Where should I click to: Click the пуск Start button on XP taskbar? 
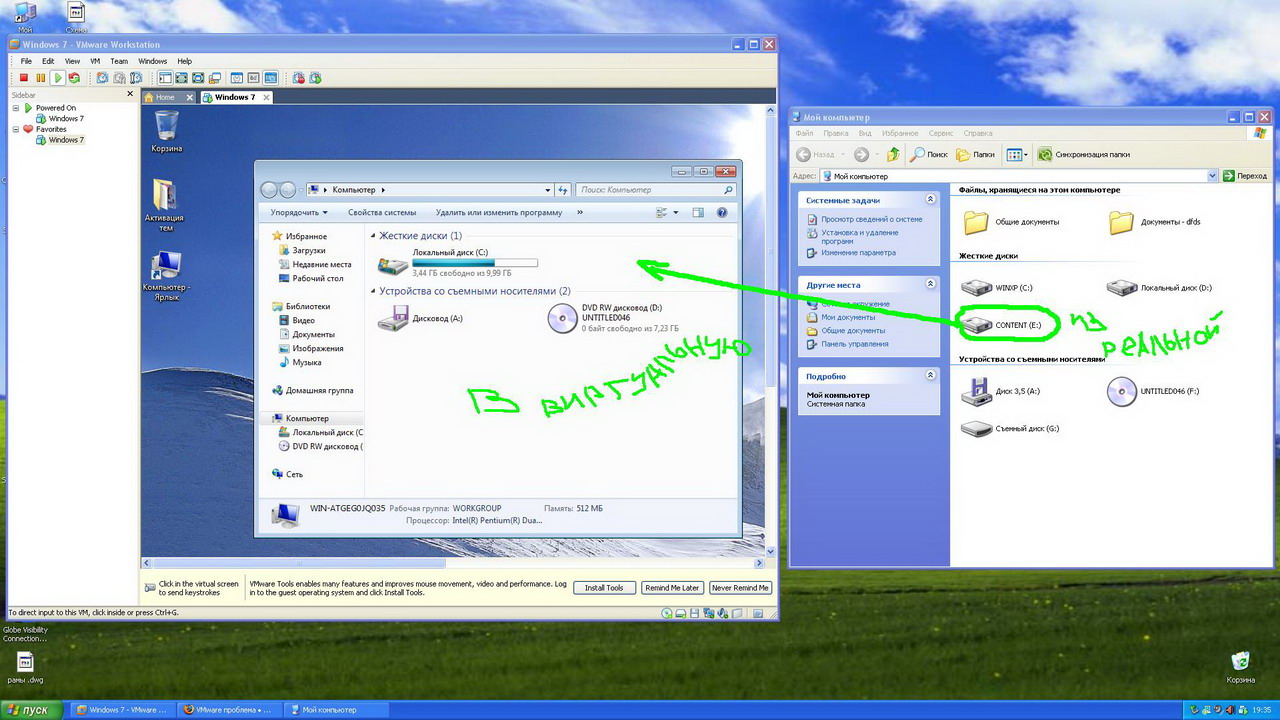tap(29, 710)
